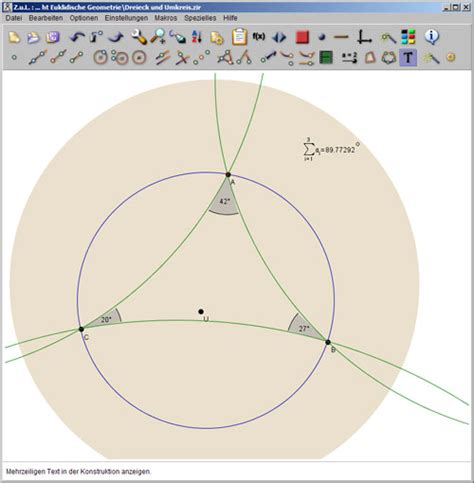This screenshot has width=474, height=483.
Task: Select the object tracker tool
Action: [x=307, y=58]
